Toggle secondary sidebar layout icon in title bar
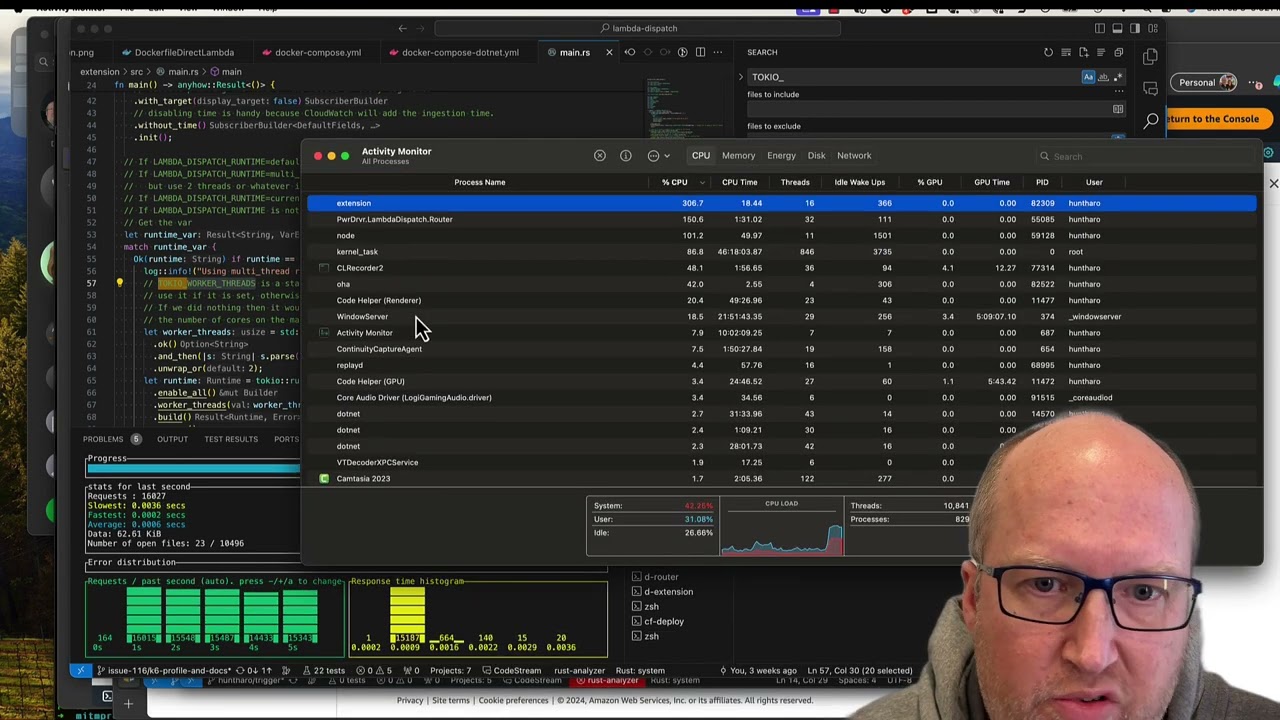Screen dimensions: 1280x720 pos(1135,28)
